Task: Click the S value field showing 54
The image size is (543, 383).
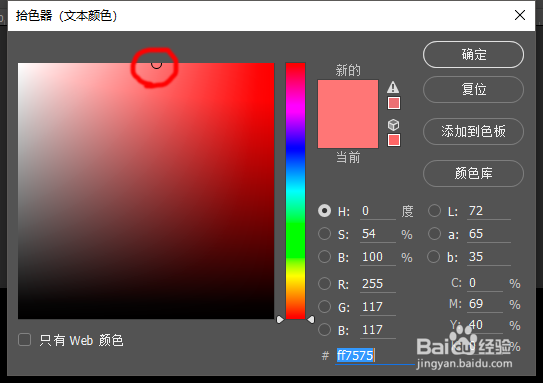Action: 378,234
